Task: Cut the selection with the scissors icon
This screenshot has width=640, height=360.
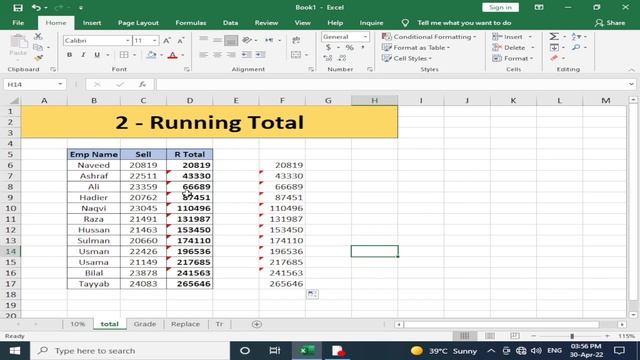Action: tap(38, 37)
